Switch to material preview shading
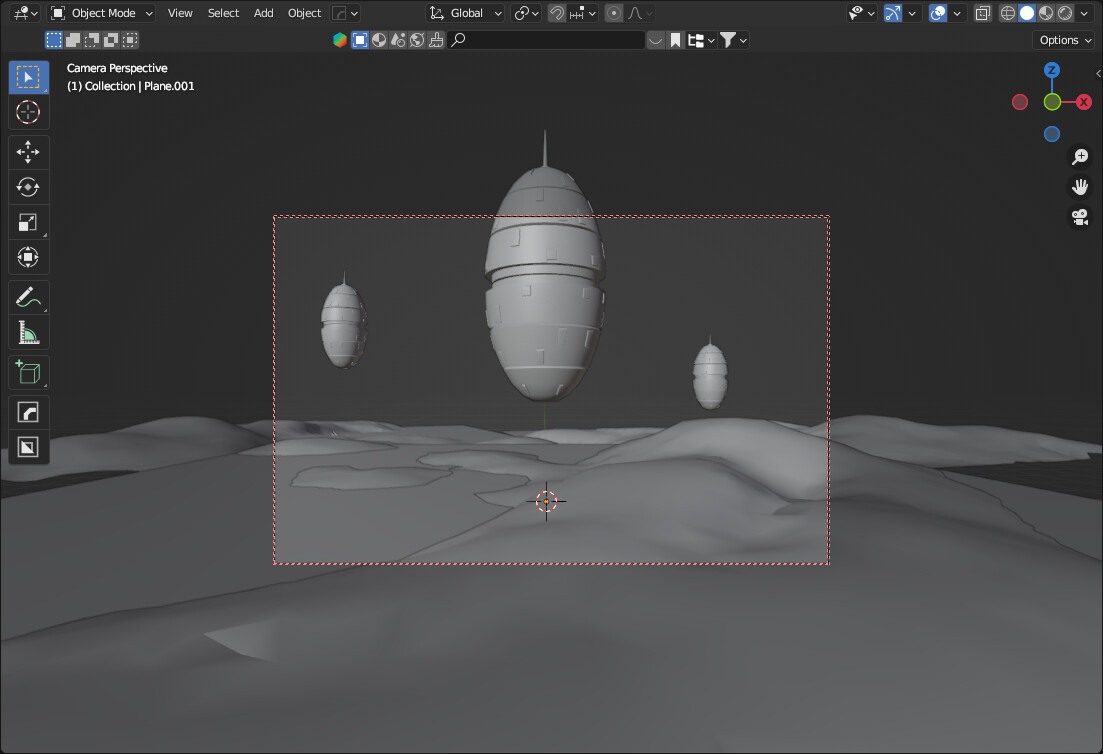1103x754 pixels. point(1046,13)
